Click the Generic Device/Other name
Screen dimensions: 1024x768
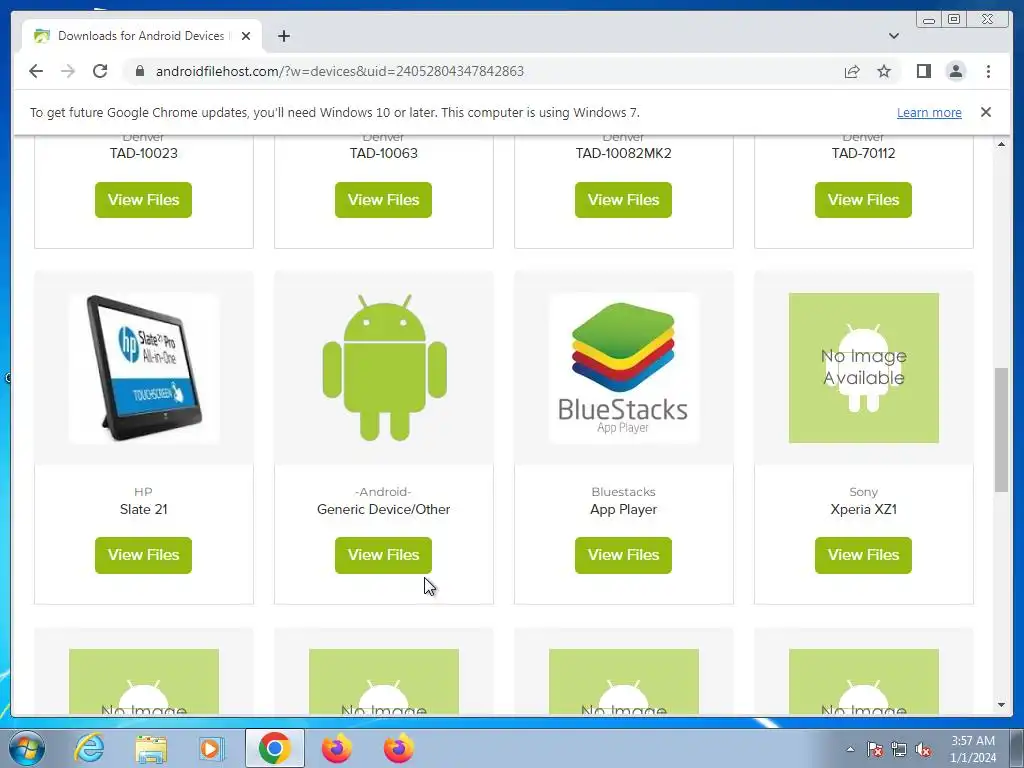pos(383,509)
